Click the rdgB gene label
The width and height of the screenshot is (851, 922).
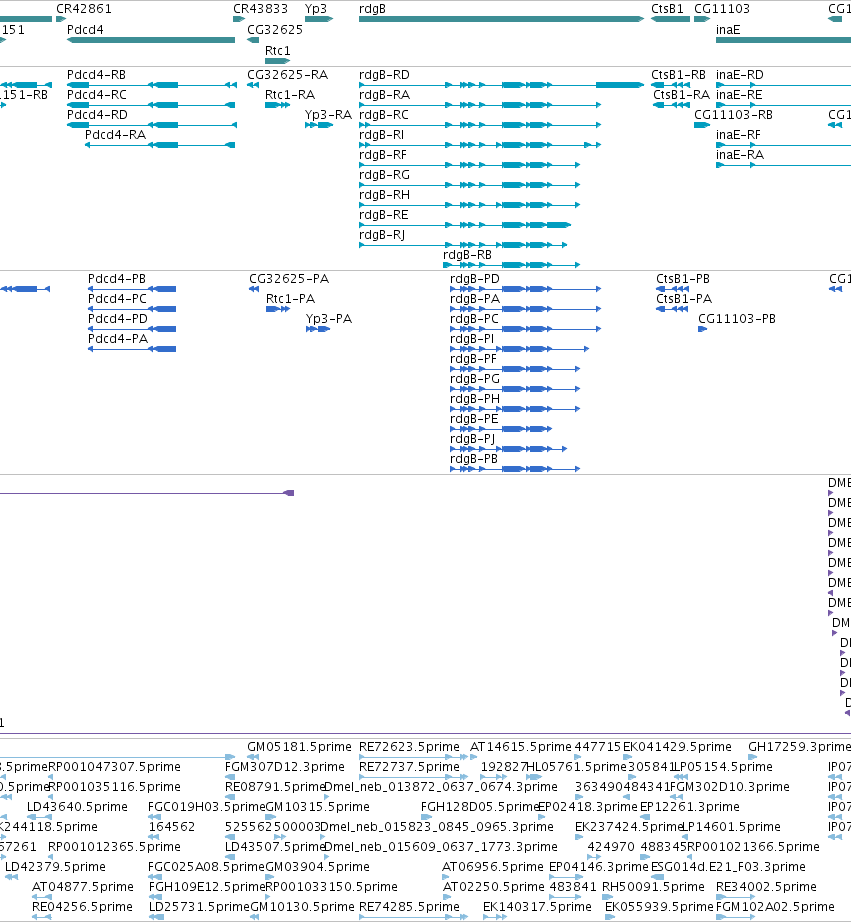[x=372, y=9]
